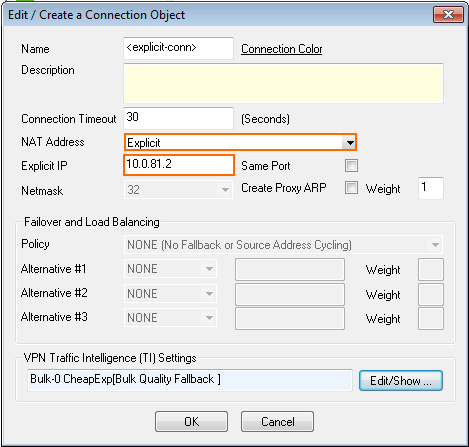Enable the Same Port checkbox
Screen dimensions: 469x447
[x=351, y=165]
